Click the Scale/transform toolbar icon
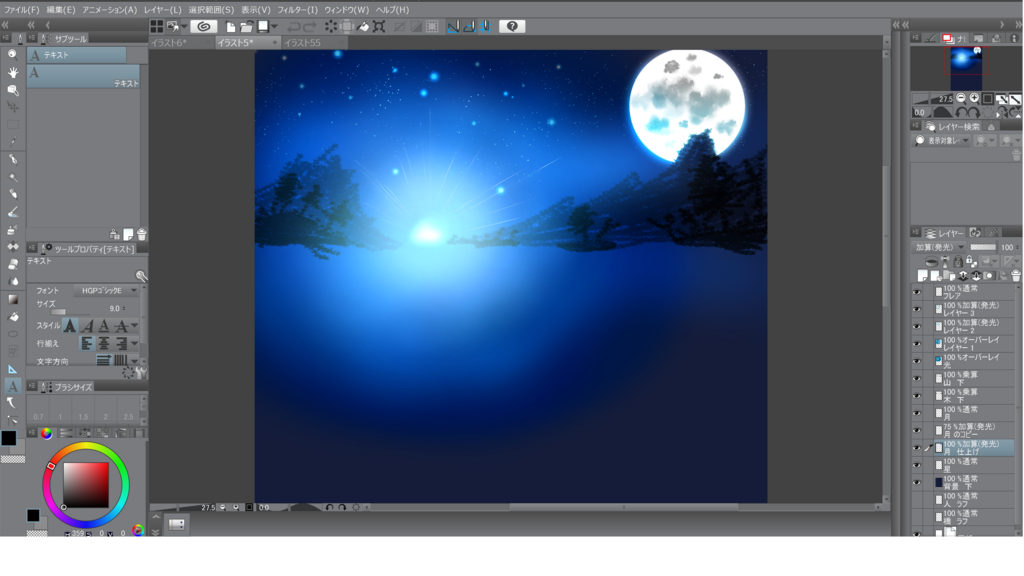This screenshot has height=576, width=1024. [x=379, y=27]
